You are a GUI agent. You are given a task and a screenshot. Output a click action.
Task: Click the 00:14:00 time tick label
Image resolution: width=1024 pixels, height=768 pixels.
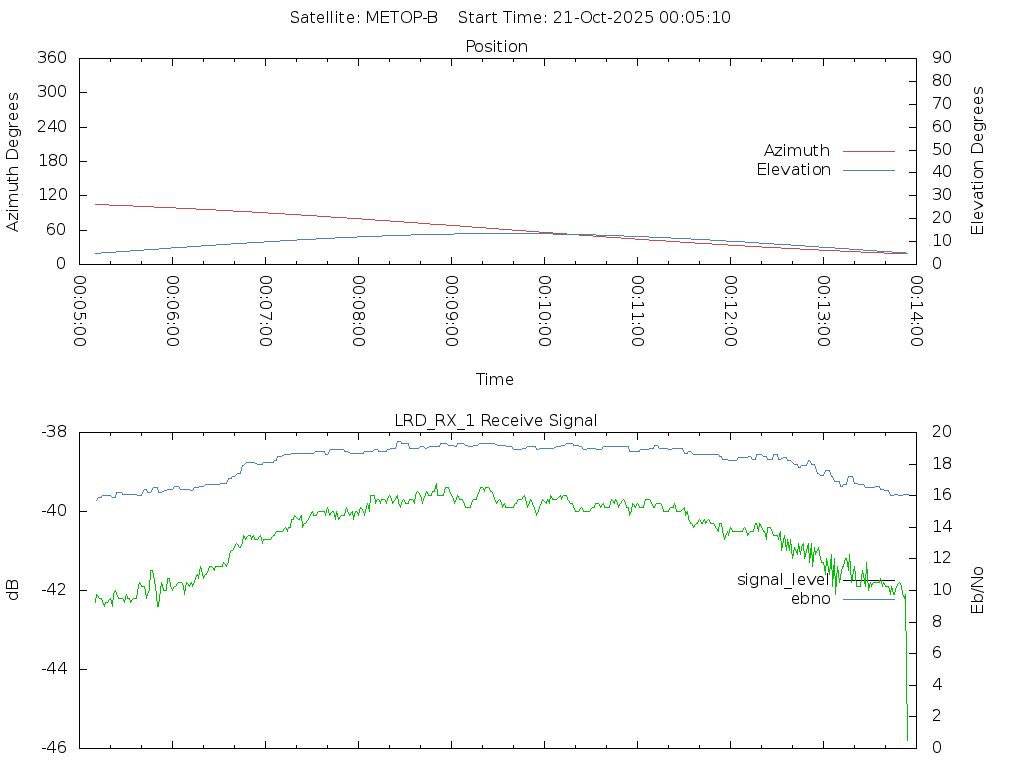[x=915, y=311]
